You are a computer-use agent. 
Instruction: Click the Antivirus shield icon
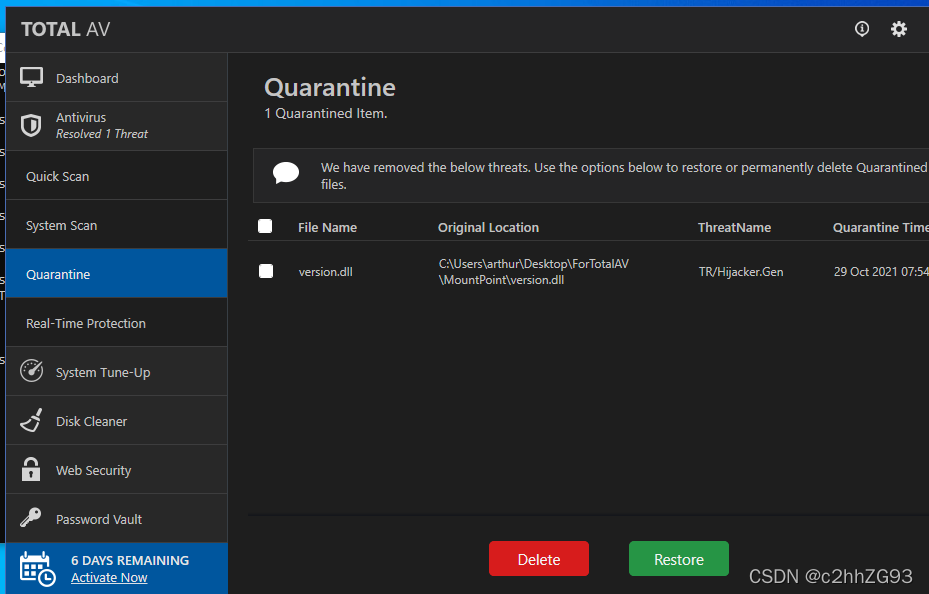(31, 126)
